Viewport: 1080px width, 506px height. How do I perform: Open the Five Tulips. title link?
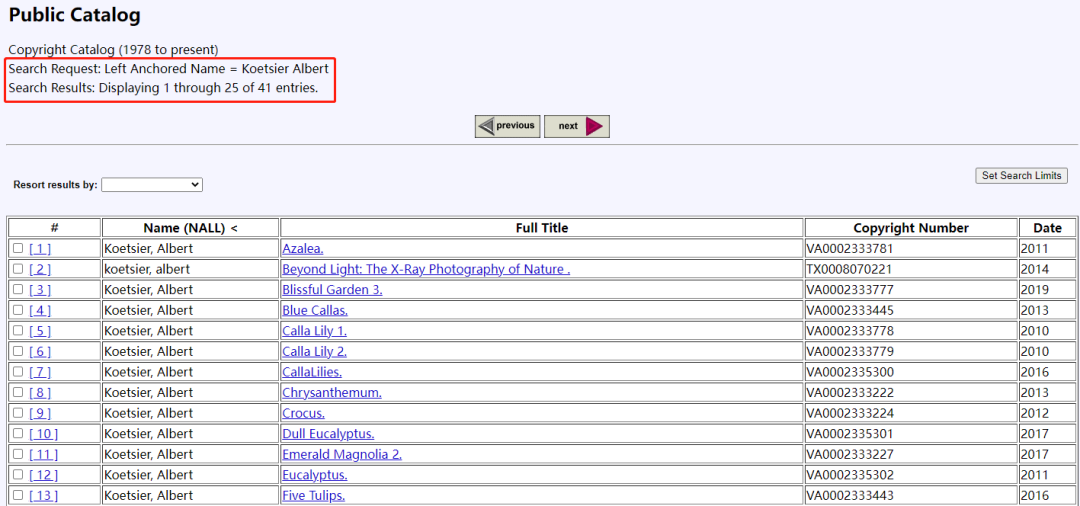coord(313,496)
